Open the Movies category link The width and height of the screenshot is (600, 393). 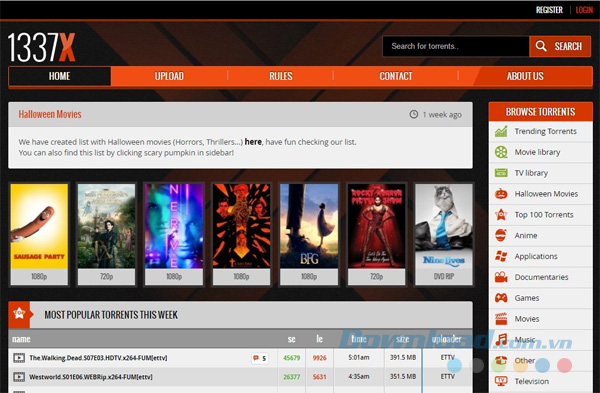[x=527, y=319]
